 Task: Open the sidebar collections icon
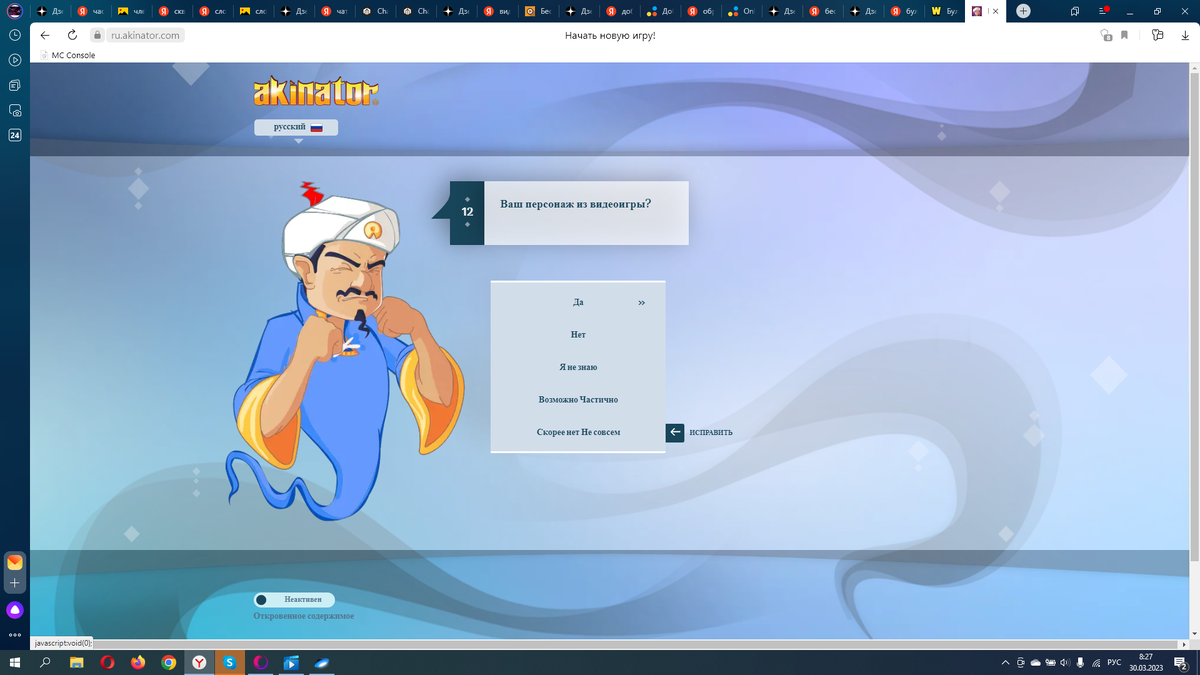[15, 85]
